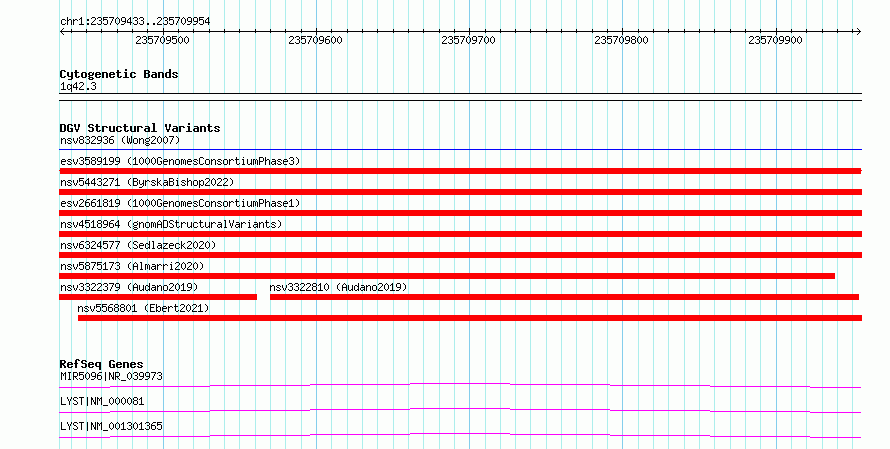The image size is (890, 449).
Task: Click the short red bar under nsv3322379
Action: coord(158,297)
